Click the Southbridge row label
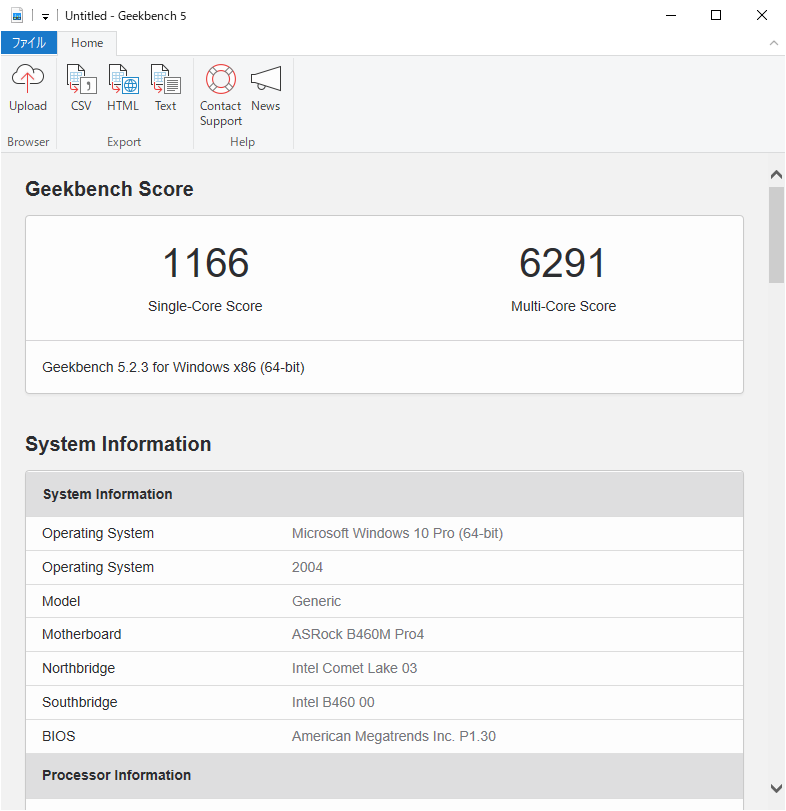 click(80, 702)
